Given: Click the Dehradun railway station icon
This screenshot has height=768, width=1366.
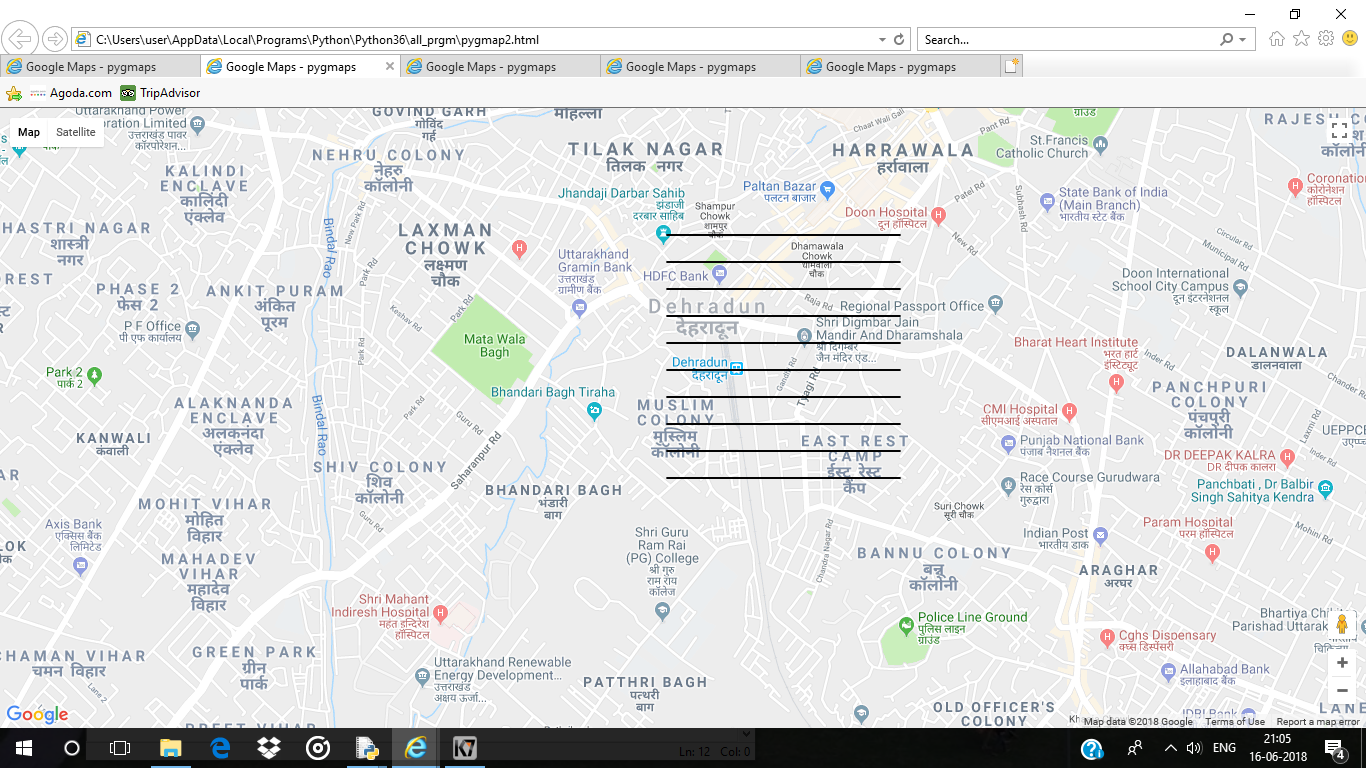Looking at the screenshot, I should pyautogui.click(x=737, y=368).
